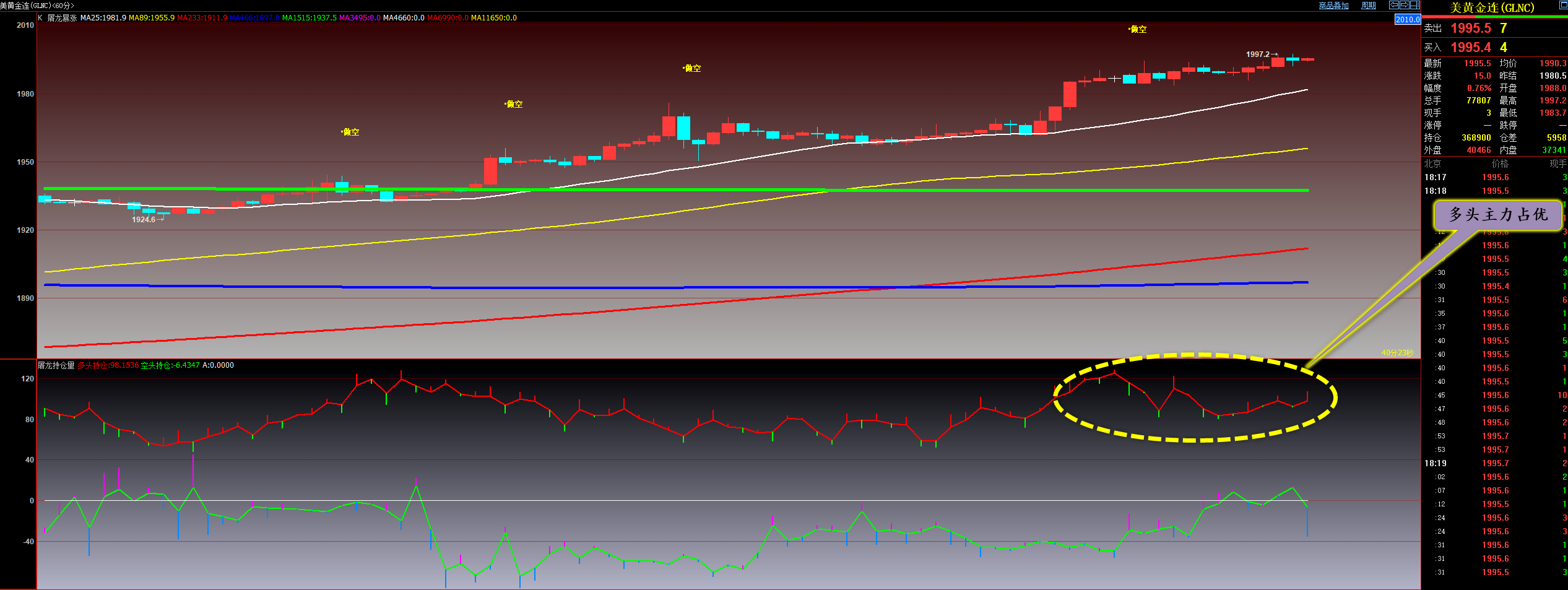Click the 120 axis label in lower panel
Image resolution: width=1568 pixels, height=590 pixels.
pos(27,379)
